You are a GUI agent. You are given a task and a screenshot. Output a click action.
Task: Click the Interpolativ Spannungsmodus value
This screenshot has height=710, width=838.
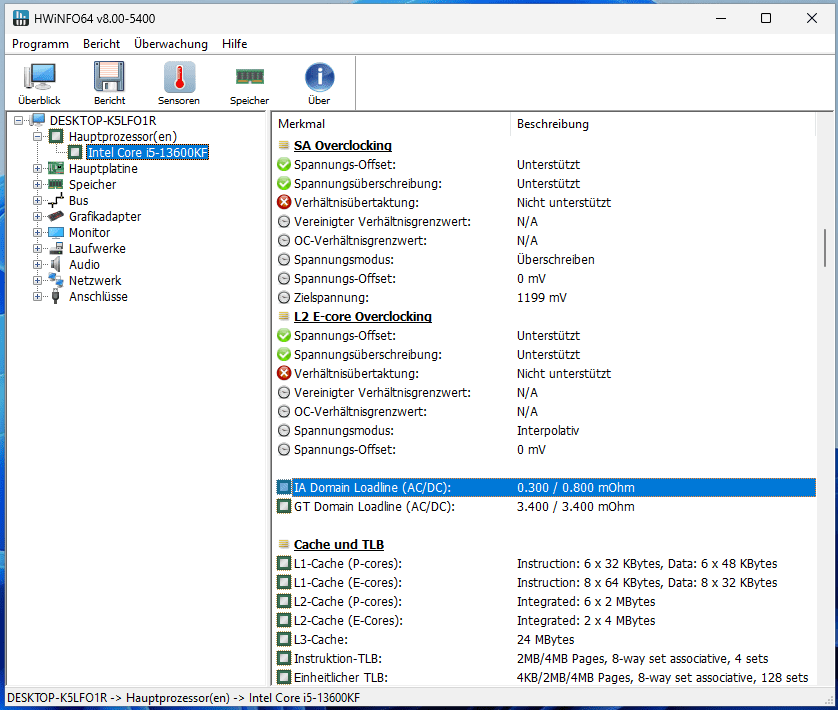point(548,431)
